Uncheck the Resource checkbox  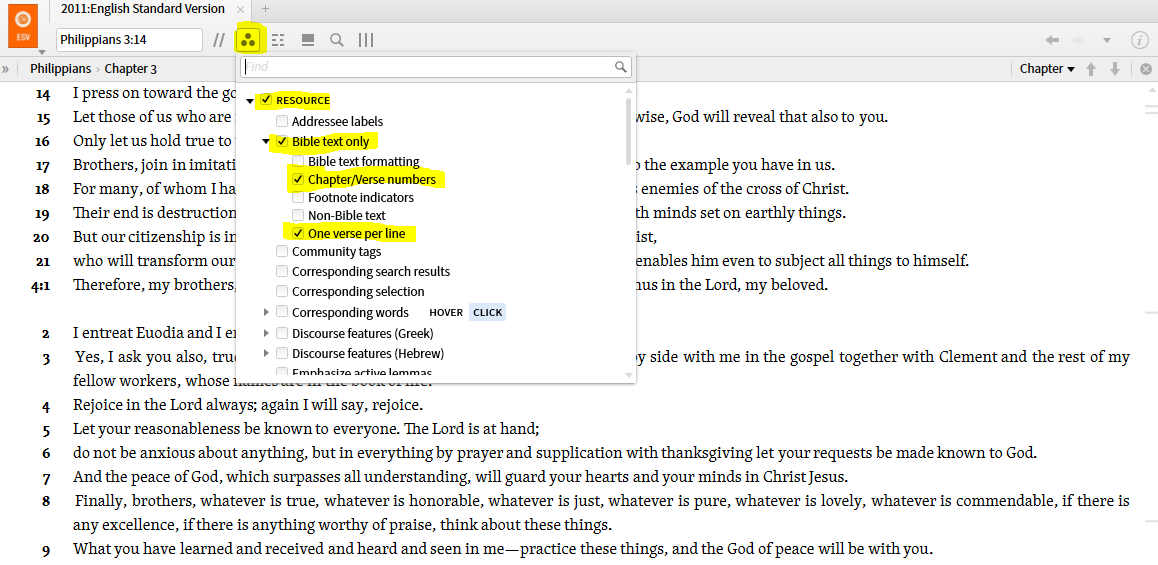tap(266, 100)
